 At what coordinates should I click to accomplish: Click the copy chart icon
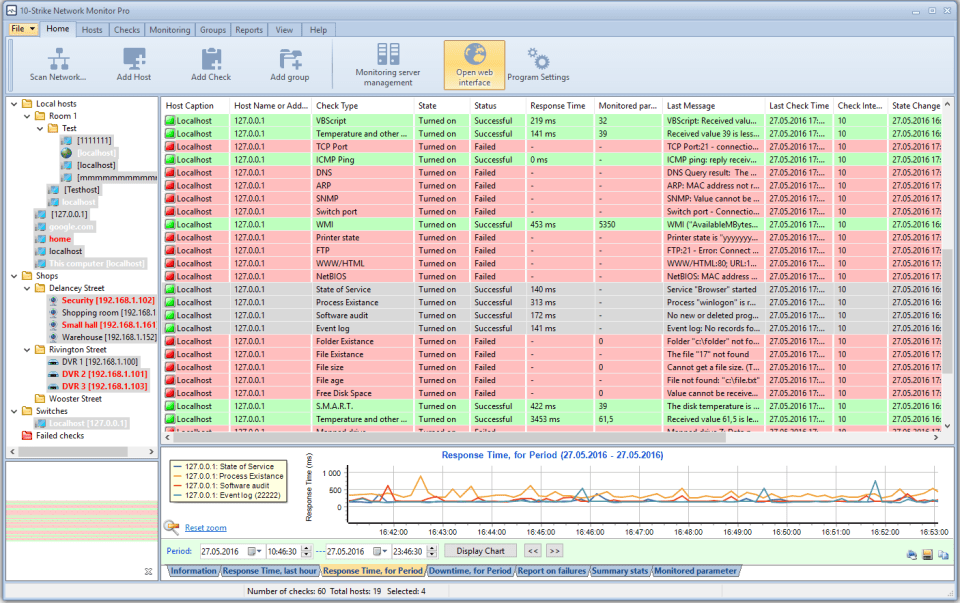point(943,555)
